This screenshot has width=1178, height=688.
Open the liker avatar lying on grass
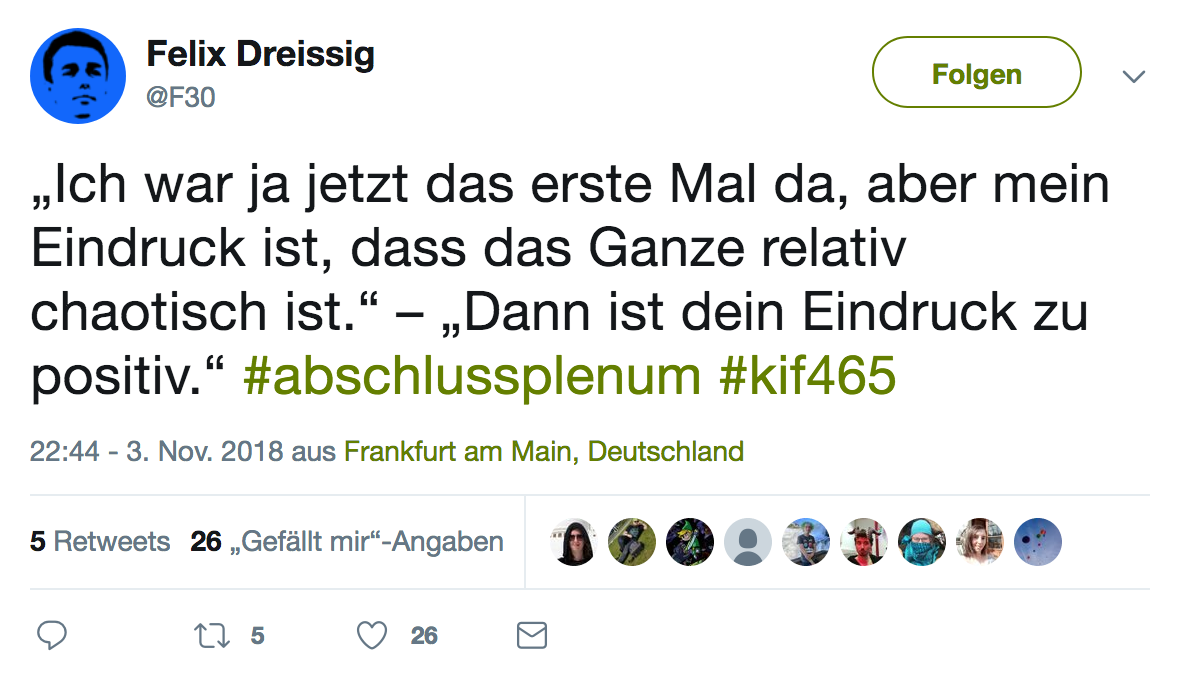coord(632,542)
